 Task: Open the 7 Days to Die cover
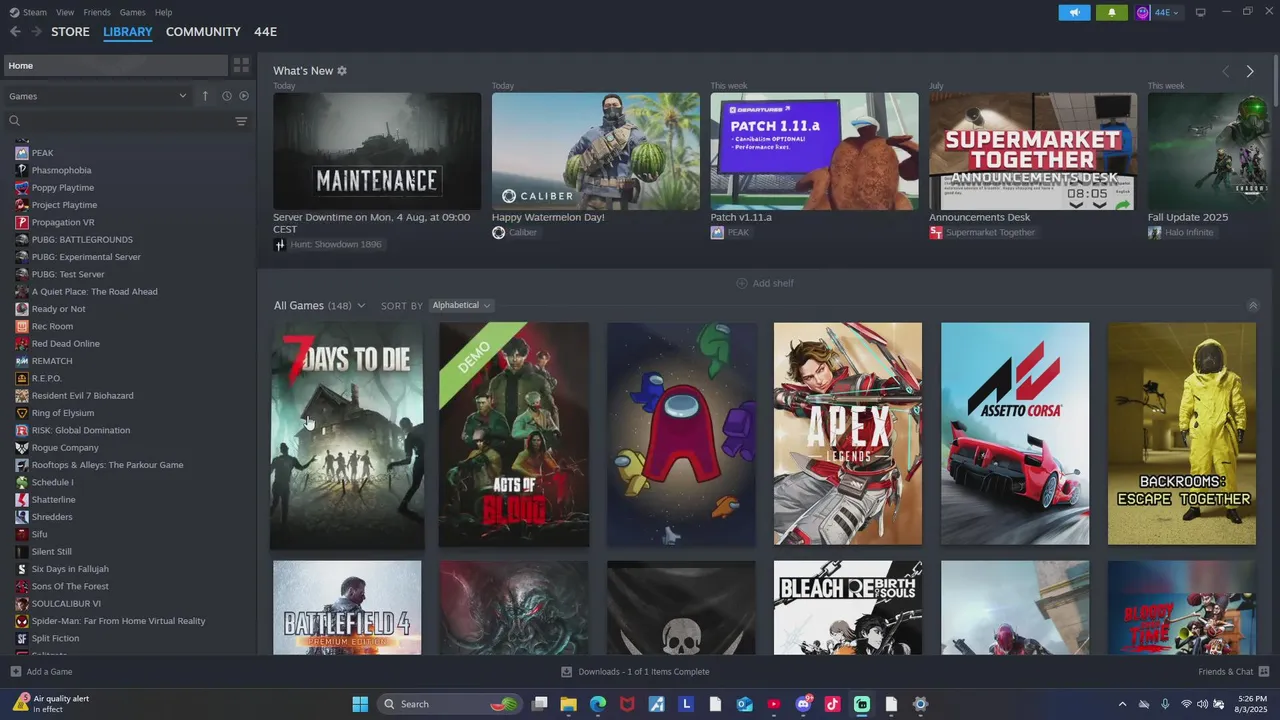347,434
